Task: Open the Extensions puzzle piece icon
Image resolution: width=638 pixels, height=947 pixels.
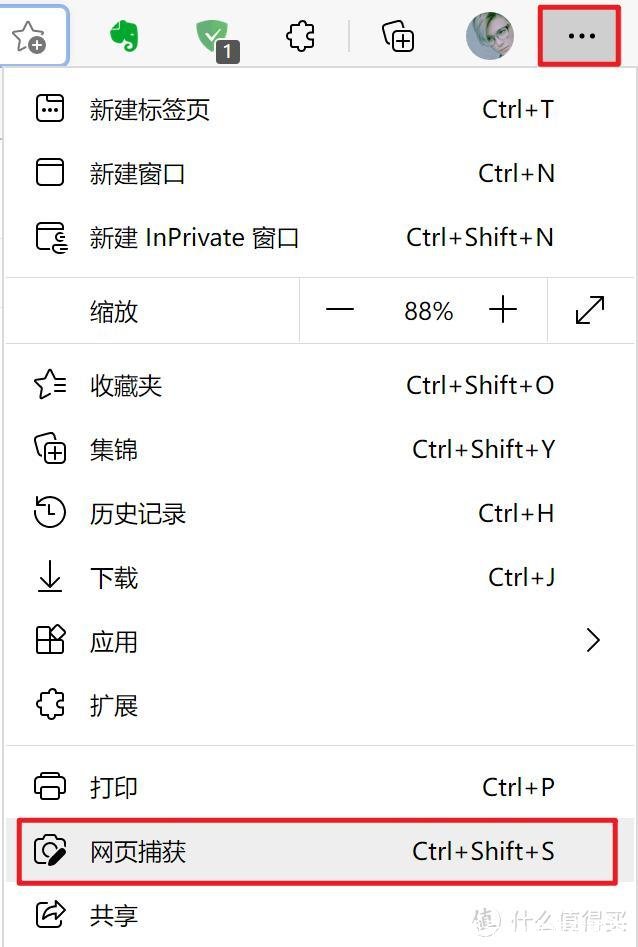Action: pyautogui.click(x=299, y=36)
